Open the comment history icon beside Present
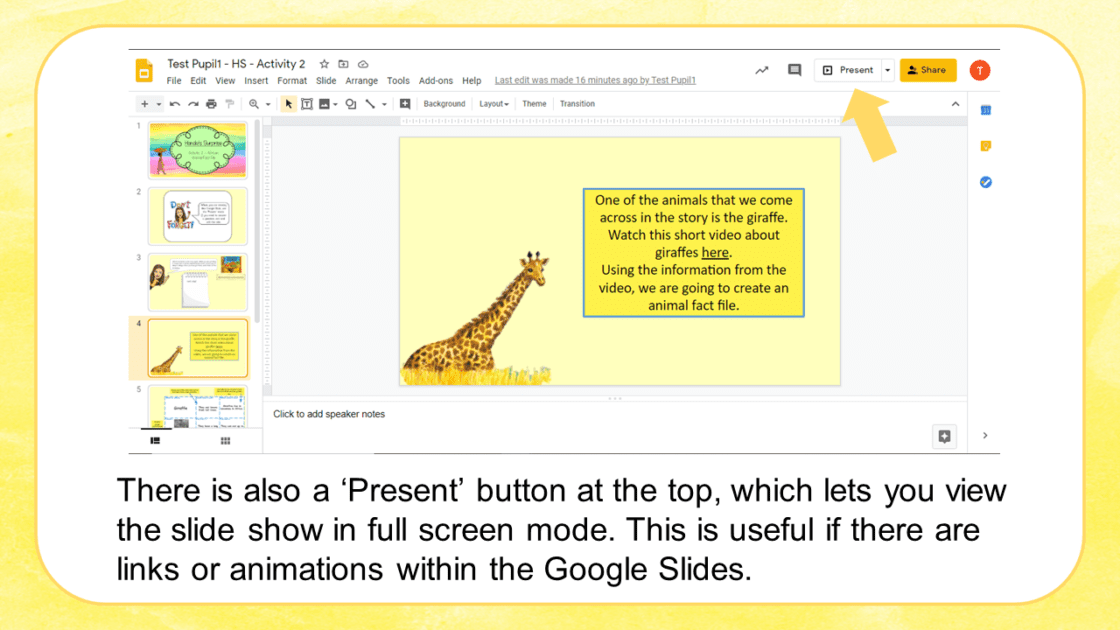 click(794, 70)
